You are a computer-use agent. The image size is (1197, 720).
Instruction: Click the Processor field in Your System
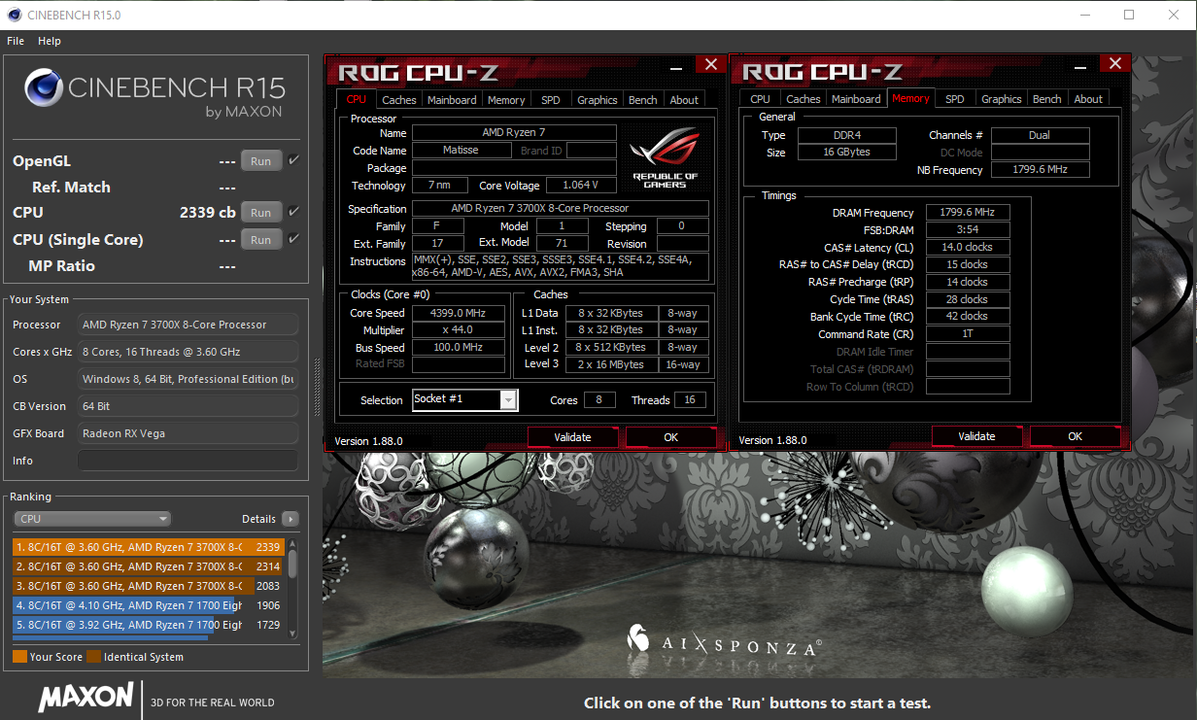coord(188,324)
